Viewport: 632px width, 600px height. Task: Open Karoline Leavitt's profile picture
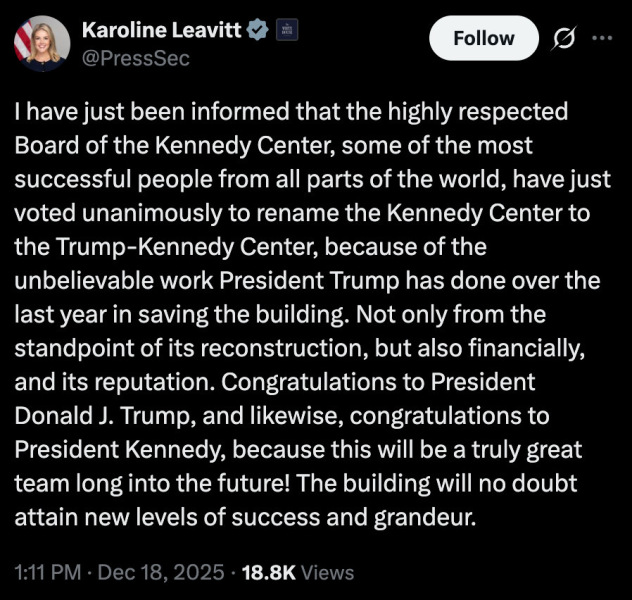tap(42, 44)
